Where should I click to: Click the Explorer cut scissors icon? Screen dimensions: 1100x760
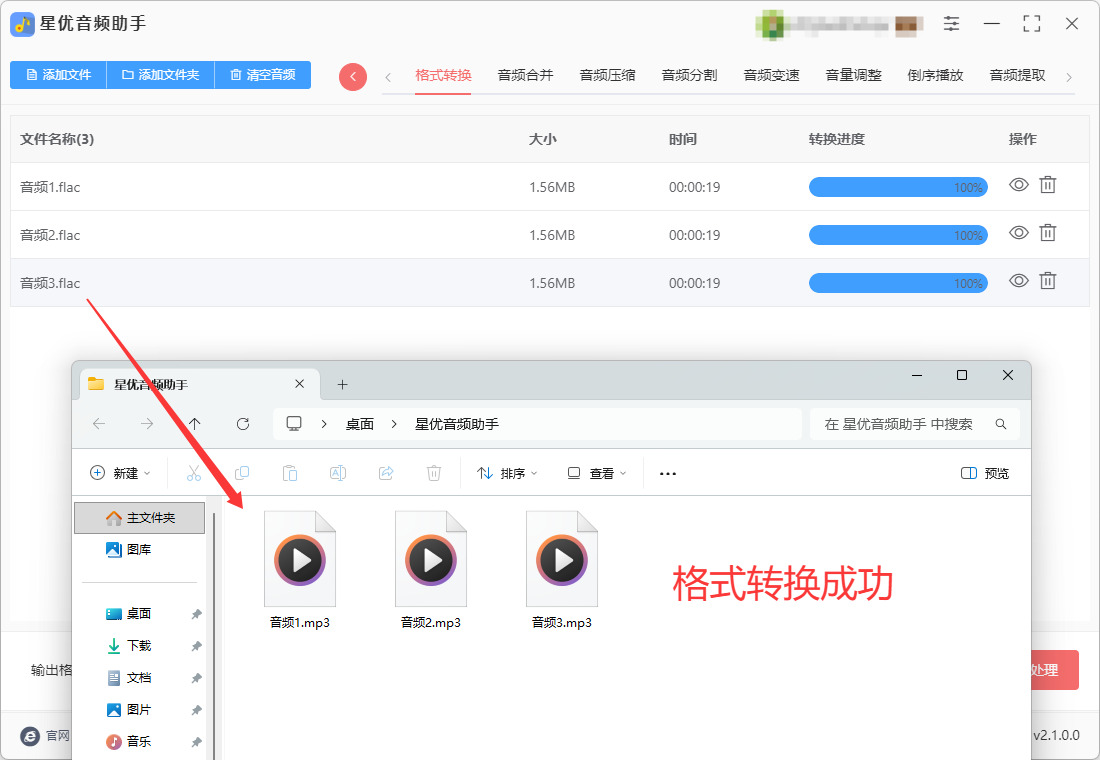(194, 474)
